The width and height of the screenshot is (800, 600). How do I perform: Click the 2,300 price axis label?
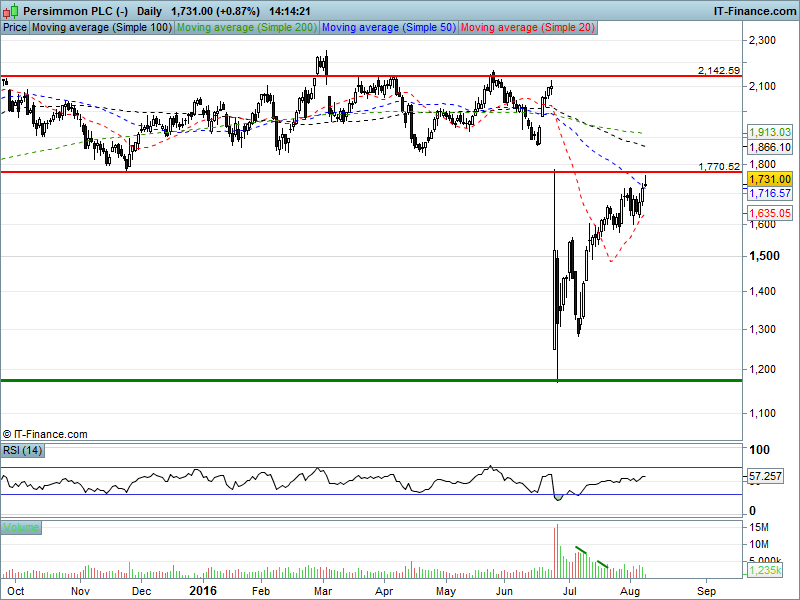(762, 40)
